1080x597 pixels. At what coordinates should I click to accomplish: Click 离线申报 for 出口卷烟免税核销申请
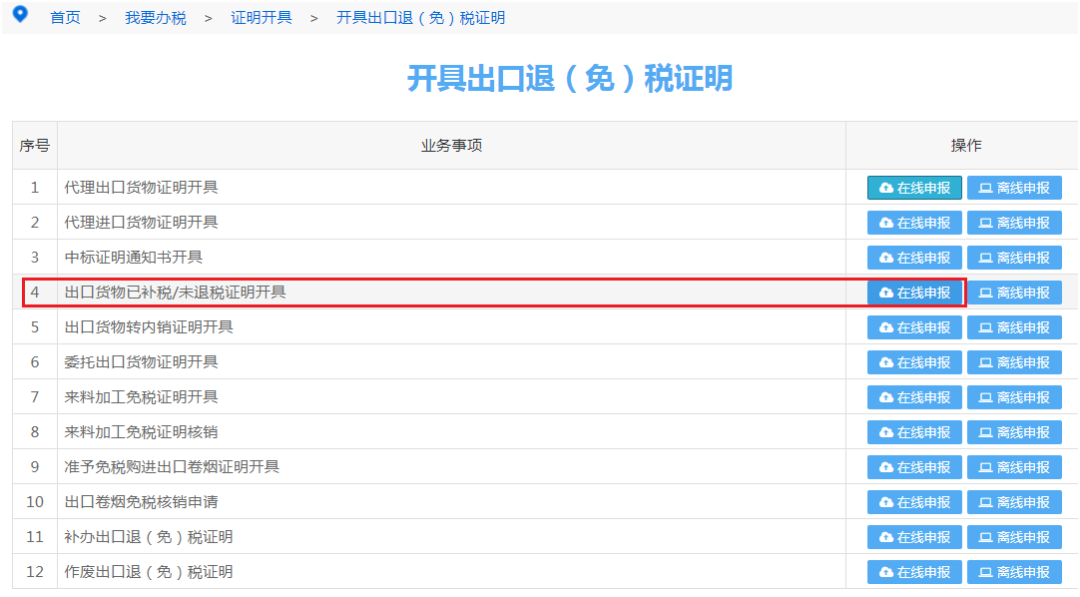click(1015, 502)
